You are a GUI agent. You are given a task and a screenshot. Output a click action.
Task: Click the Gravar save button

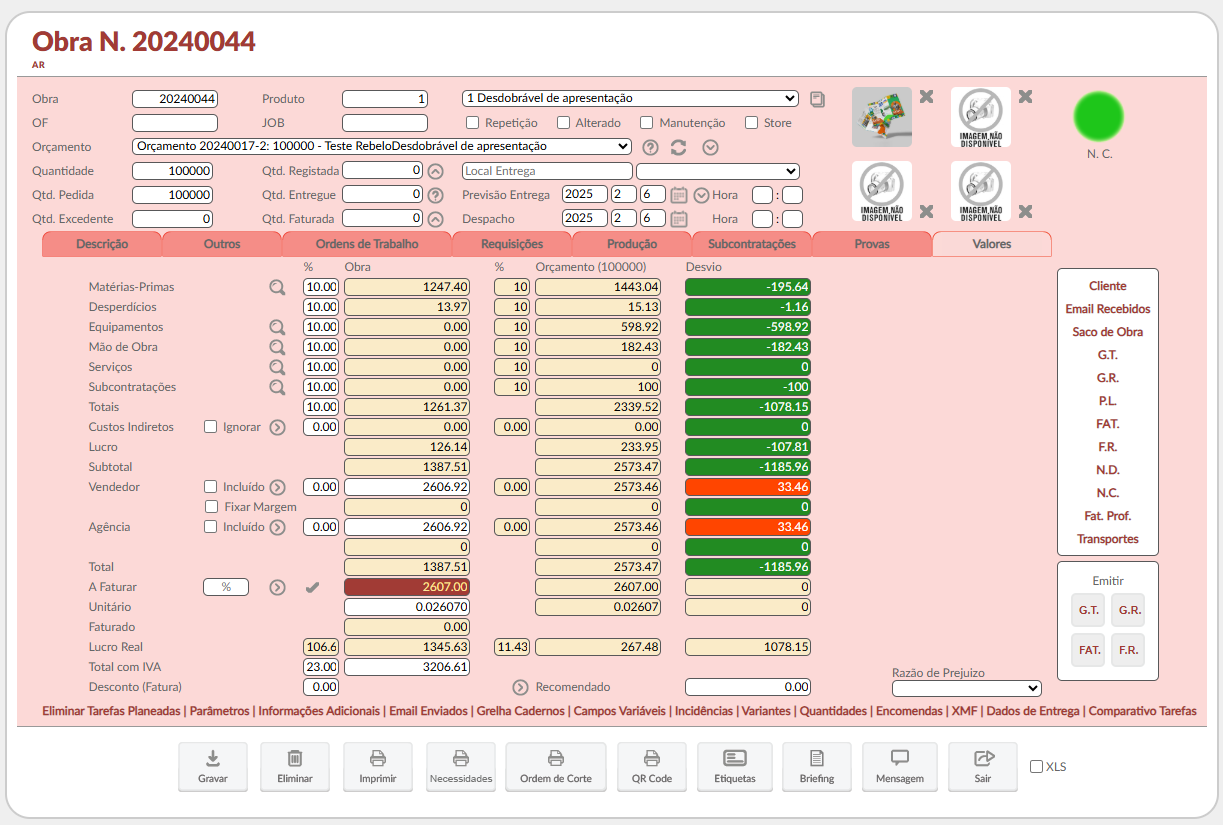(x=212, y=767)
